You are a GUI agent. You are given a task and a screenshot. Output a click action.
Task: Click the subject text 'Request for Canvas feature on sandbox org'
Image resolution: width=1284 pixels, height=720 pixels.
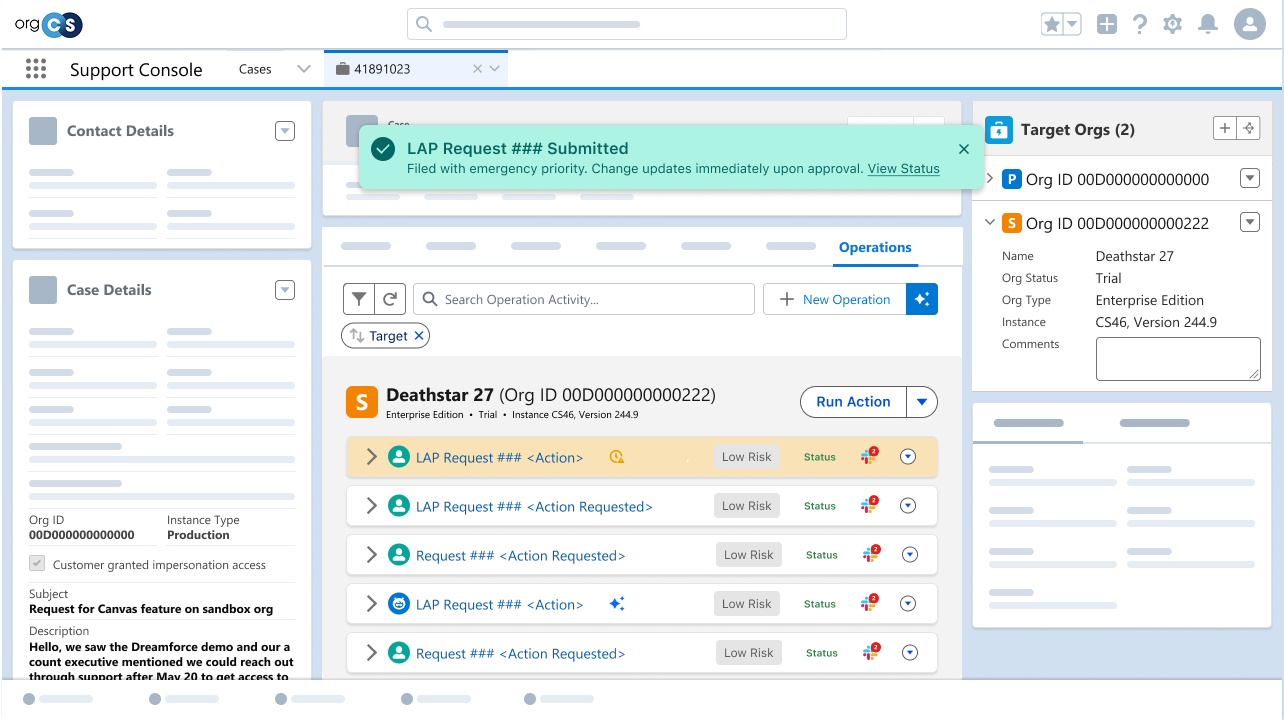tap(151, 609)
